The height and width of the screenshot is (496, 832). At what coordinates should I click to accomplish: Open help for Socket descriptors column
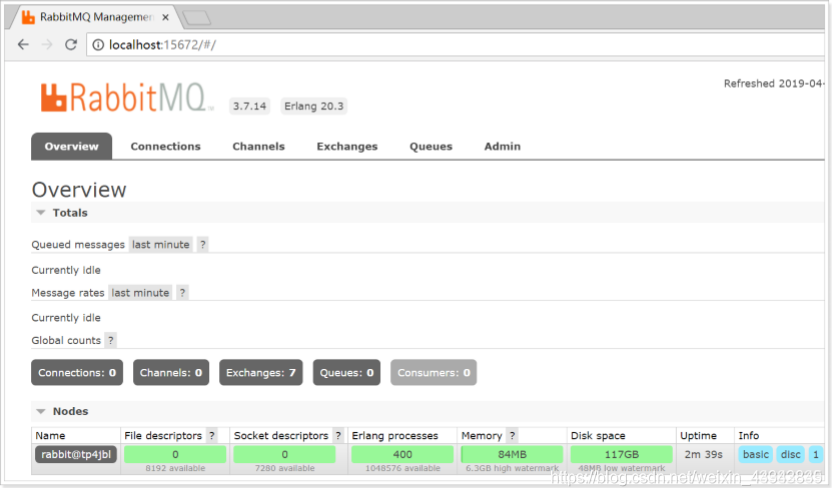338,436
